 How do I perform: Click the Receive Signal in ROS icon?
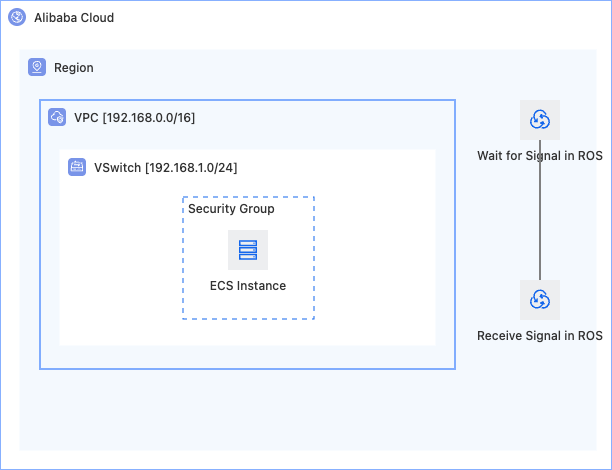(x=540, y=300)
